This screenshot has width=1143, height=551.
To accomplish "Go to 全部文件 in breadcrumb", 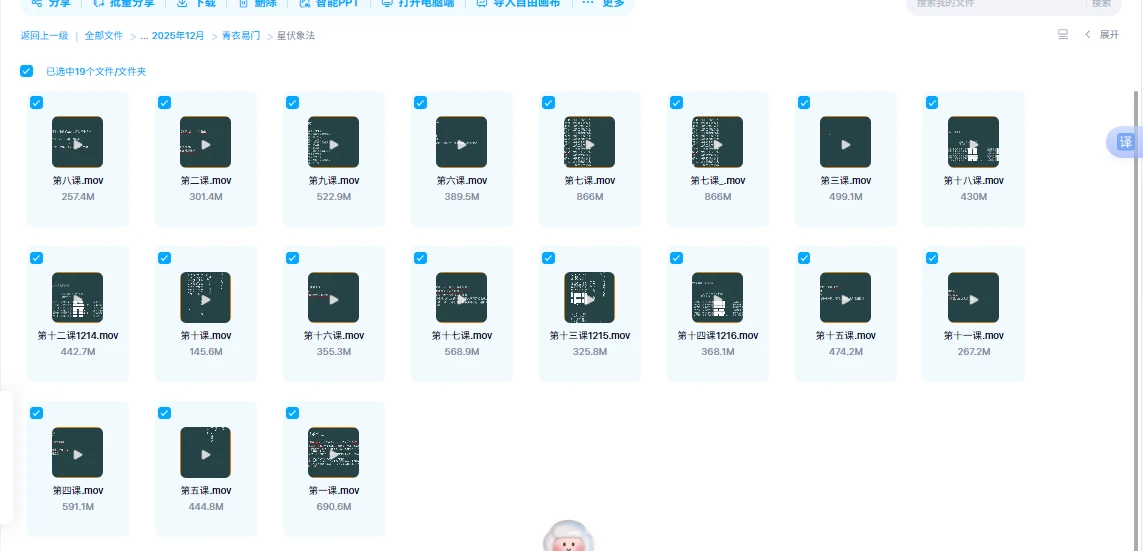I will tap(103, 35).
